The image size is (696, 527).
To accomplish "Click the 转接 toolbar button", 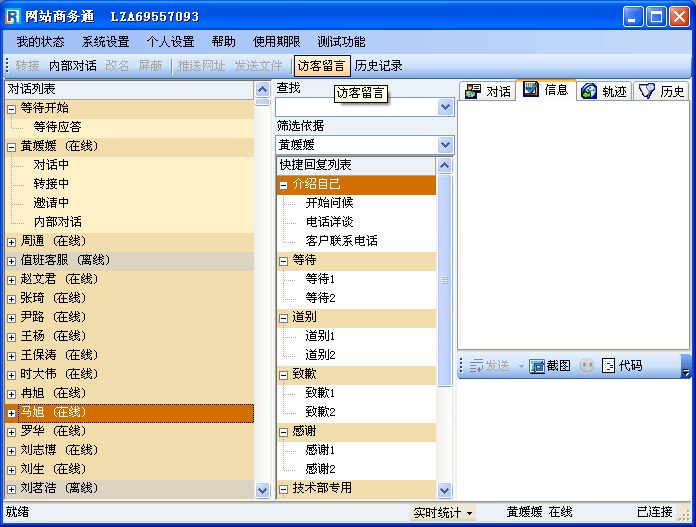I will tap(28, 66).
